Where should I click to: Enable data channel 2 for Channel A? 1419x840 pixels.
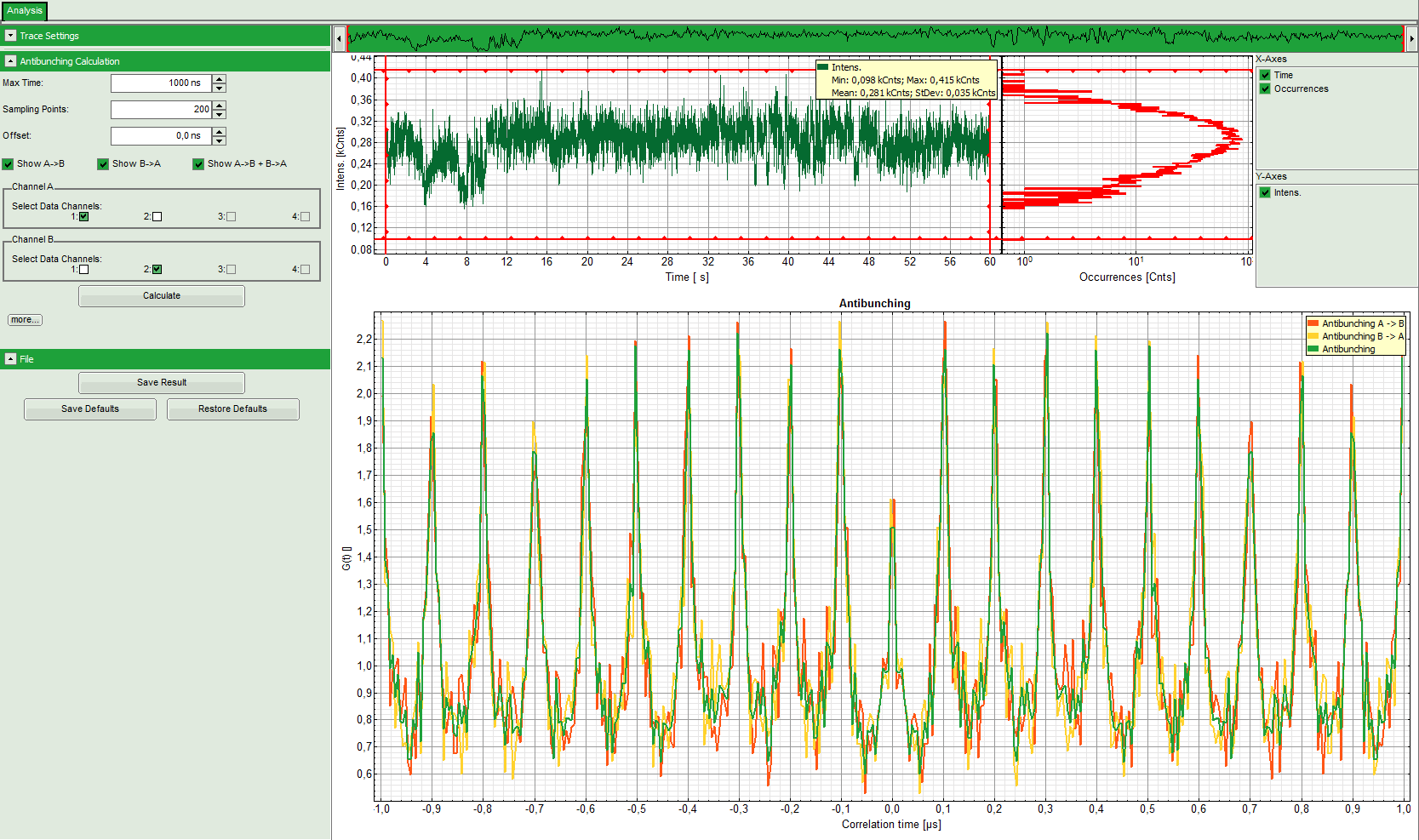click(157, 217)
